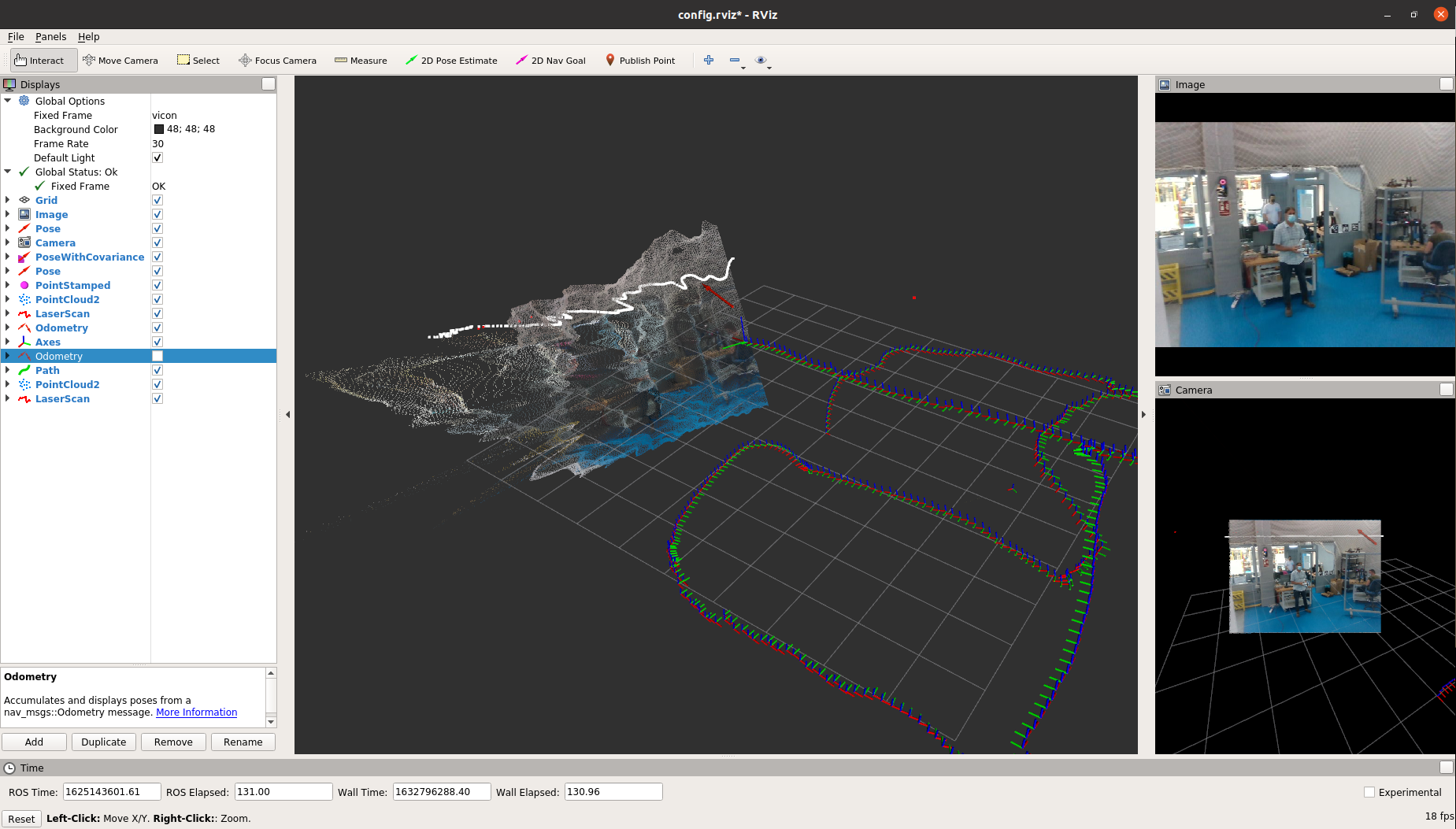Choose the Select tool

point(198,61)
